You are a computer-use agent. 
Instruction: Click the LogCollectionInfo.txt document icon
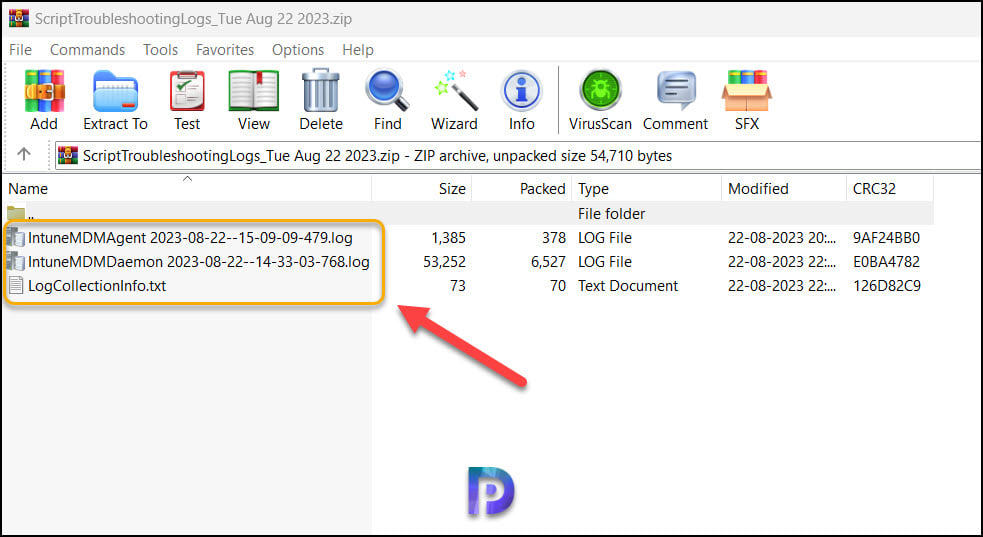point(16,286)
